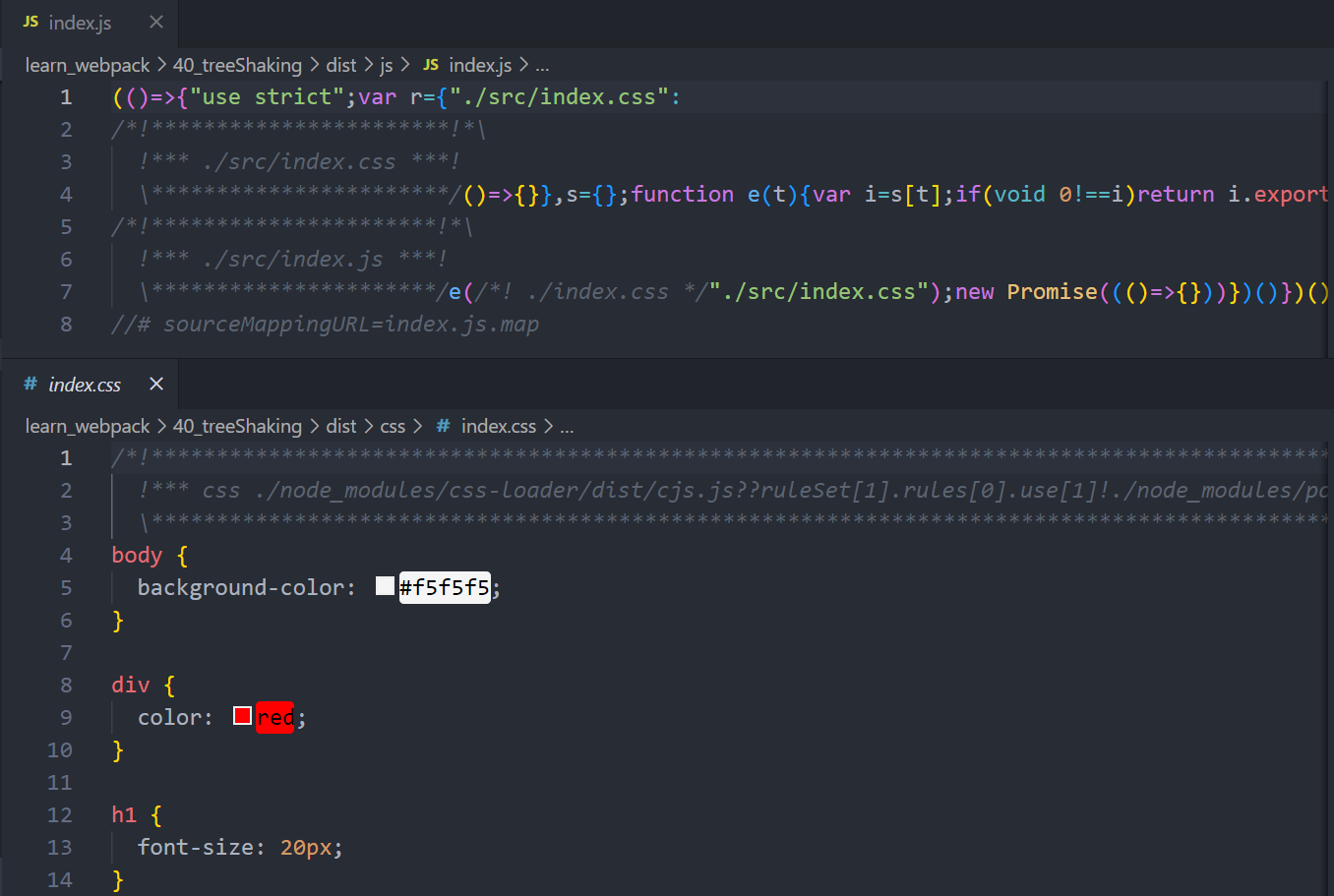Click the sourceMappingURL=index.js.map comment
The width and height of the screenshot is (1334, 896).
tap(325, 324)
